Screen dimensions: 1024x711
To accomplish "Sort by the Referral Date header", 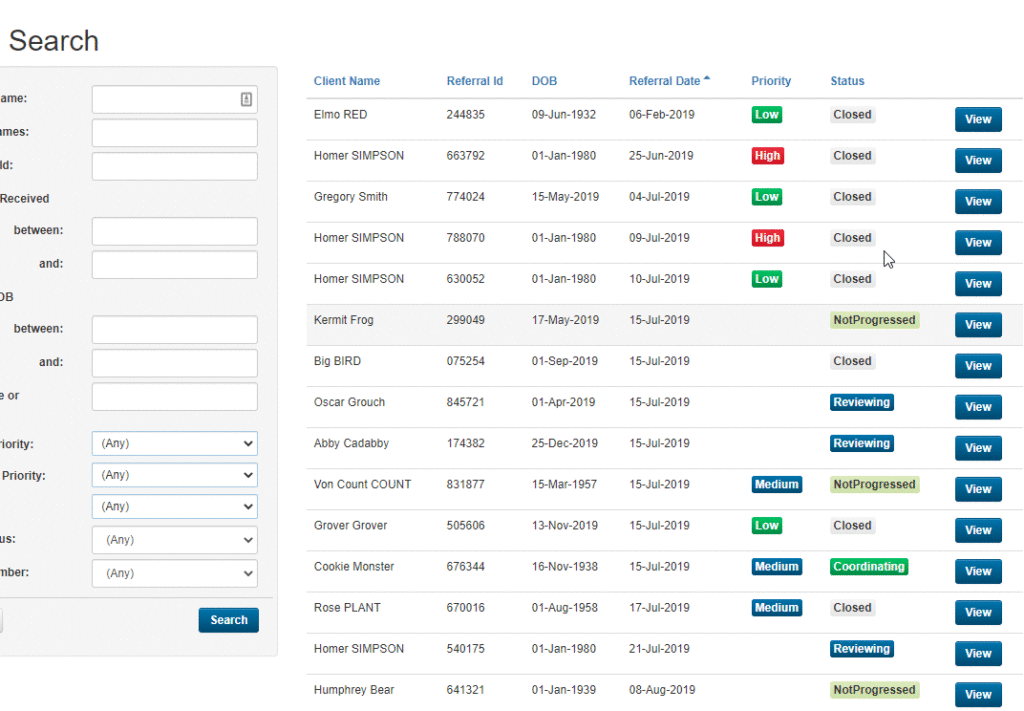I will coord(664,81).
